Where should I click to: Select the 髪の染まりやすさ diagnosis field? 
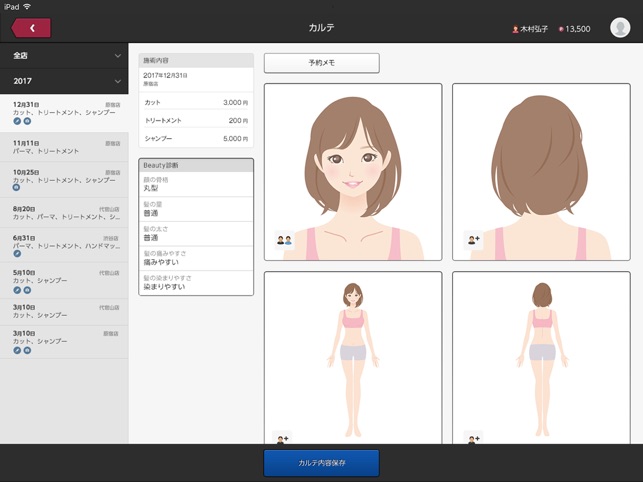pos(196,282)
